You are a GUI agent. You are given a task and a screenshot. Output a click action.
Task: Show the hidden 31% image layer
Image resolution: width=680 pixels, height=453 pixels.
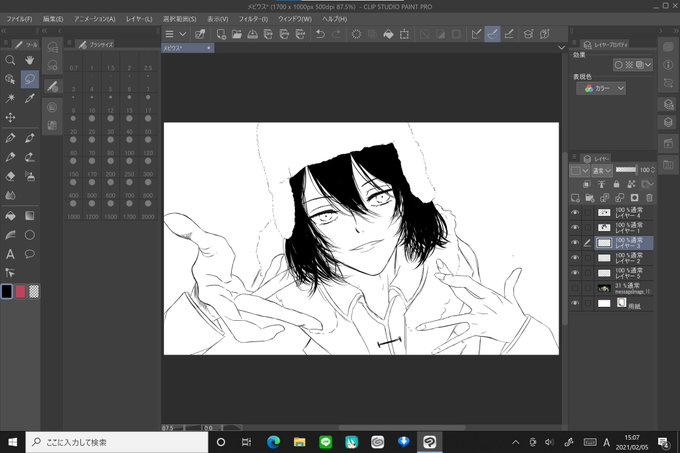click(575, 288)
